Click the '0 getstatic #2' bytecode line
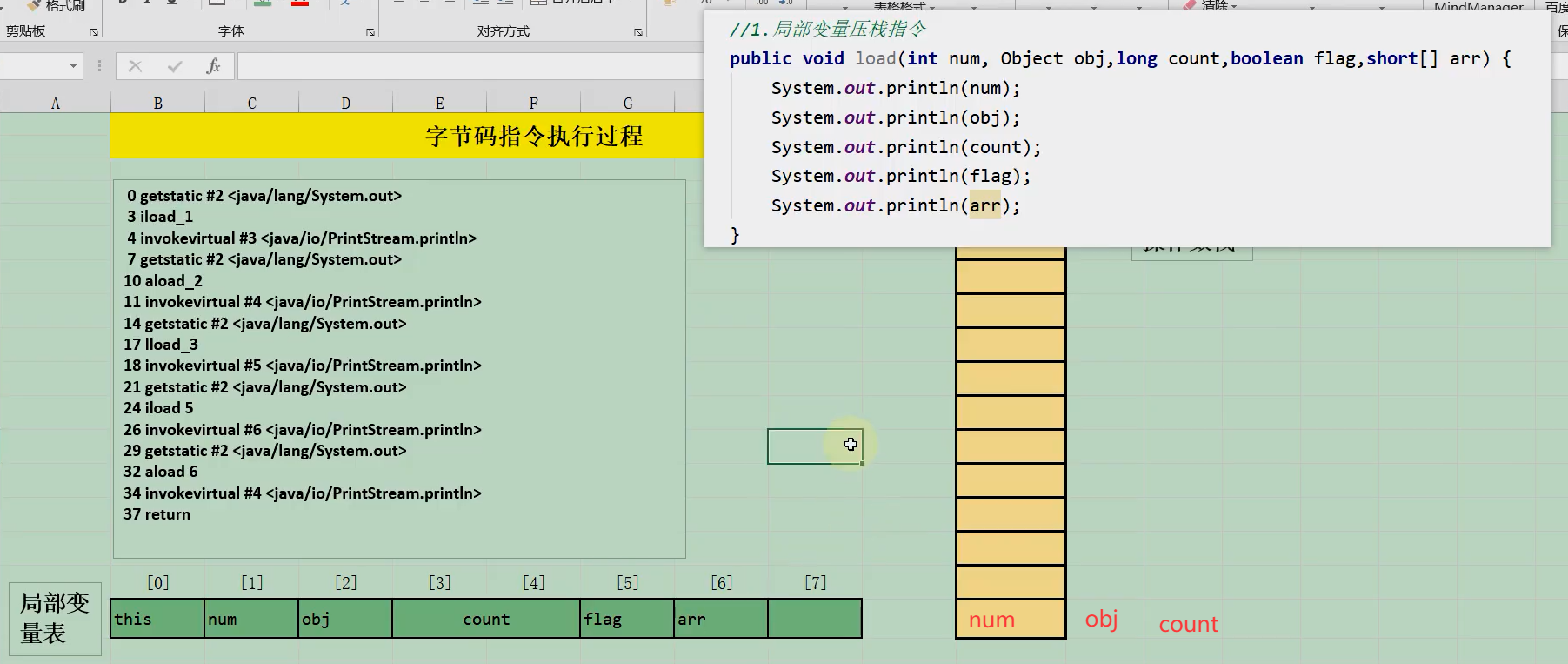The image size is (1568, 664). 264,196
